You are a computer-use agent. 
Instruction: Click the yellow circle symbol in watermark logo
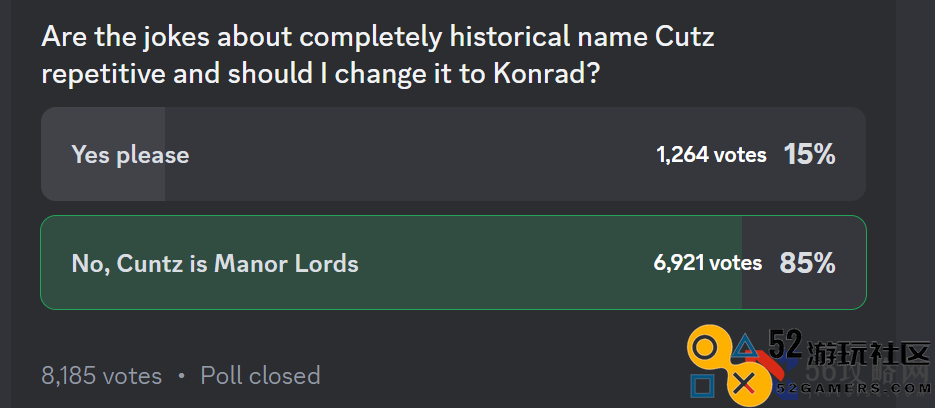(x=705, y=350)
